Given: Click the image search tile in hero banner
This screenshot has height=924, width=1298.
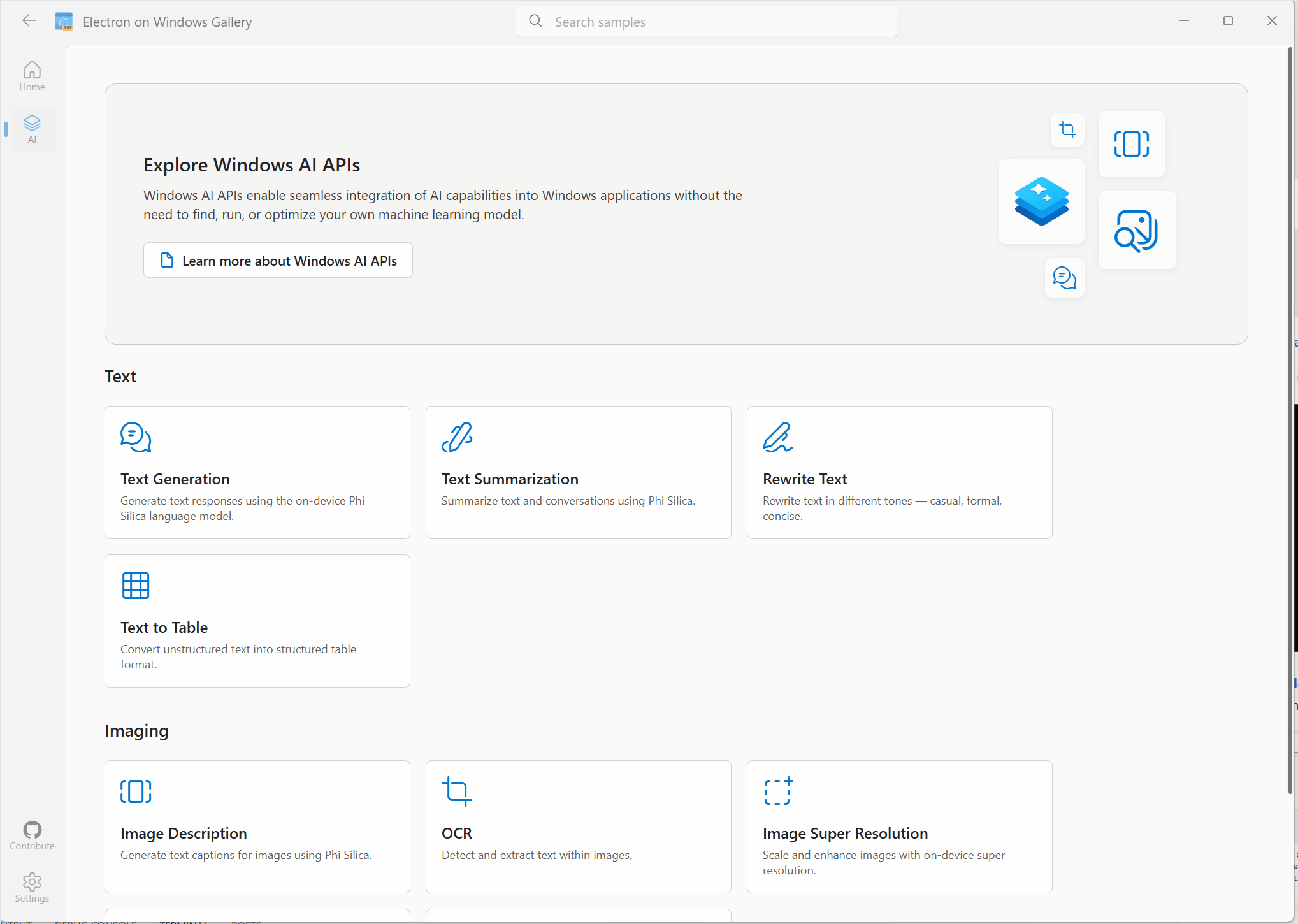Looking at the screenshot, I should click(1137, 230).
